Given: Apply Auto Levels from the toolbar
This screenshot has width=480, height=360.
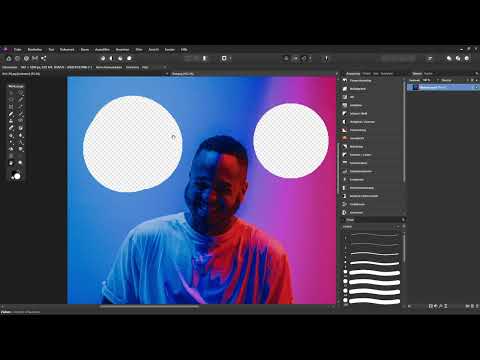Looking at the screenshot, I should pos(103,58).
